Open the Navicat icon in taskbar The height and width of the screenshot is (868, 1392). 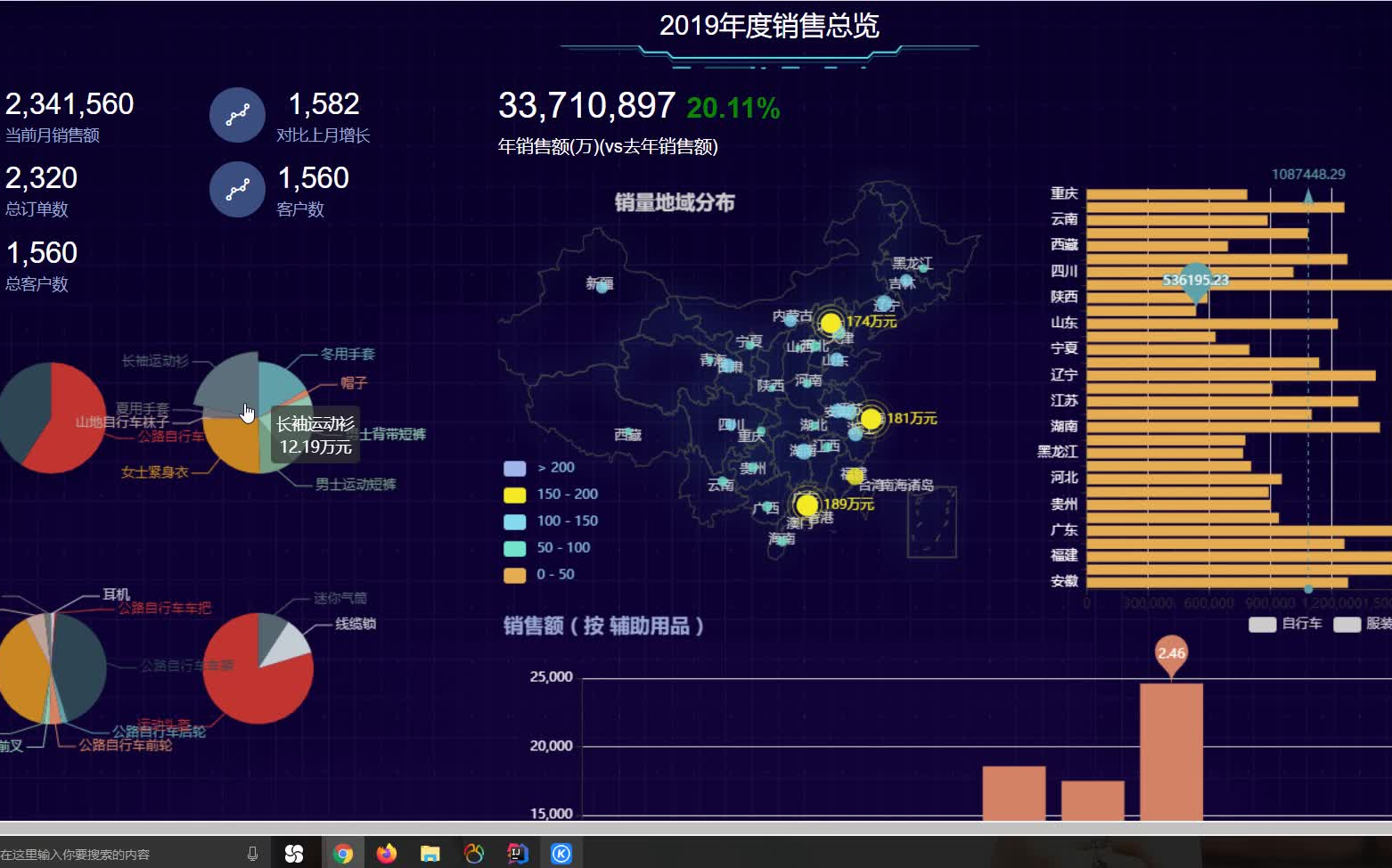point(473,854)
